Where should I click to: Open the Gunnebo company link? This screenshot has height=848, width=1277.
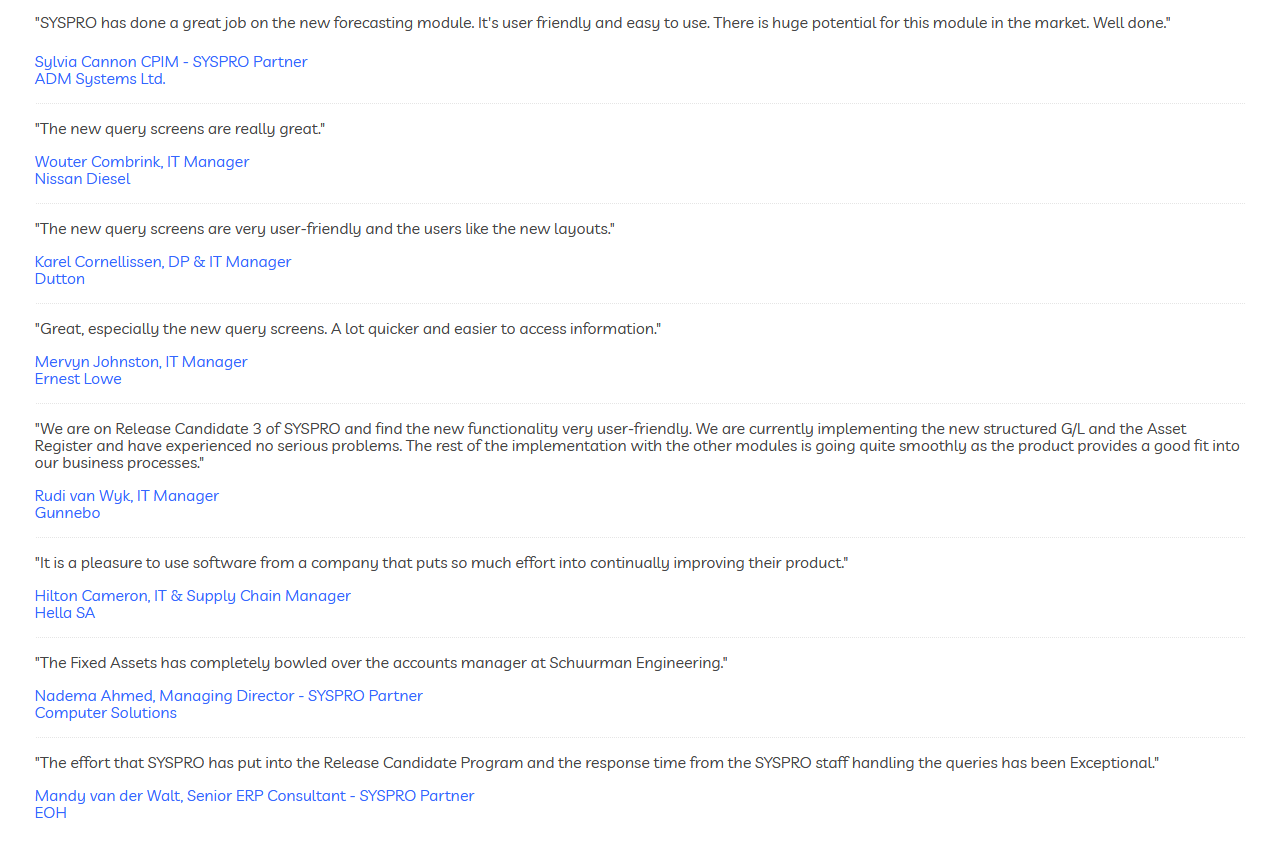pos(68,513)
